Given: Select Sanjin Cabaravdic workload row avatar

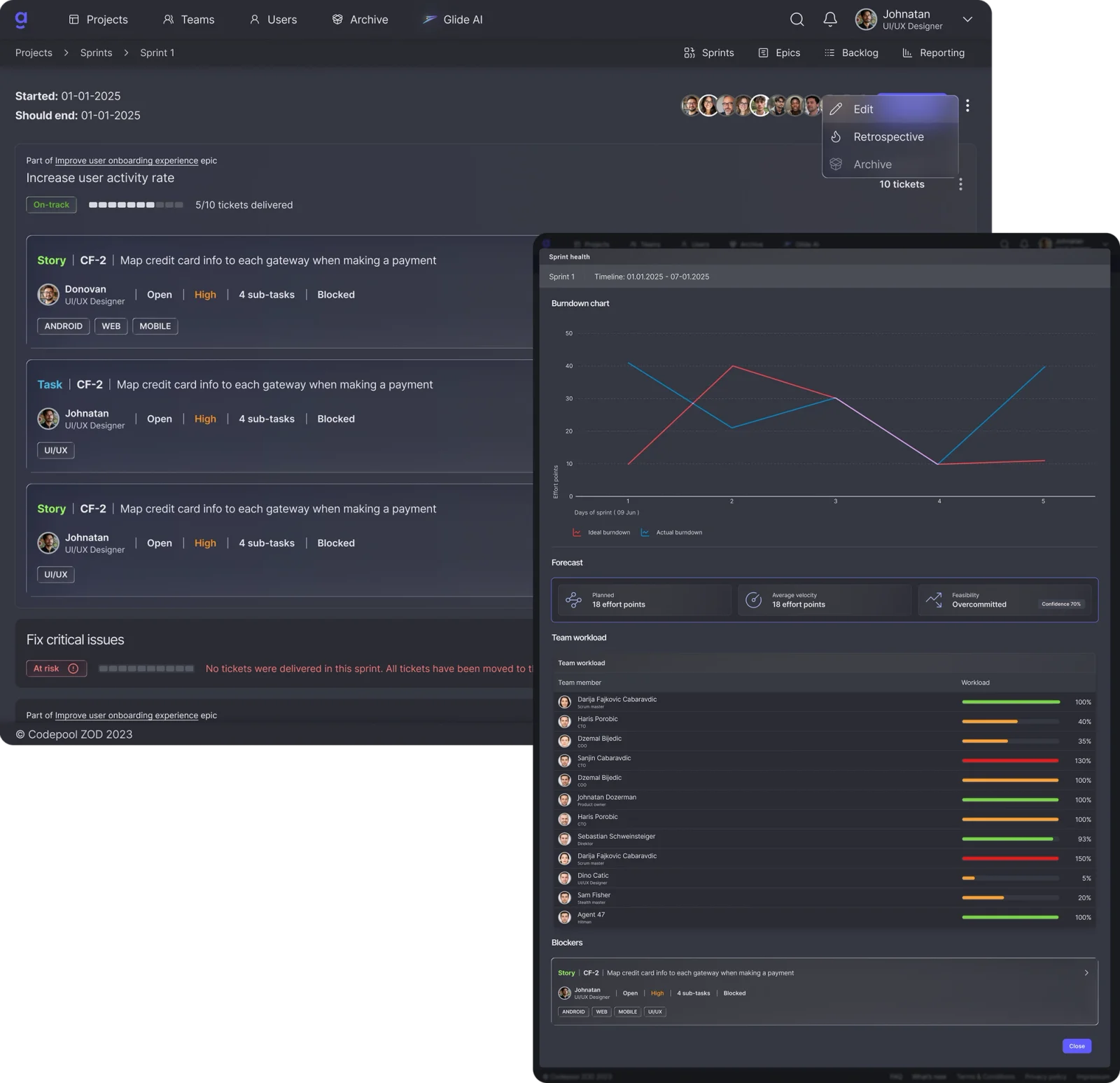Looking at the screenshot, I should coord(564,761).
